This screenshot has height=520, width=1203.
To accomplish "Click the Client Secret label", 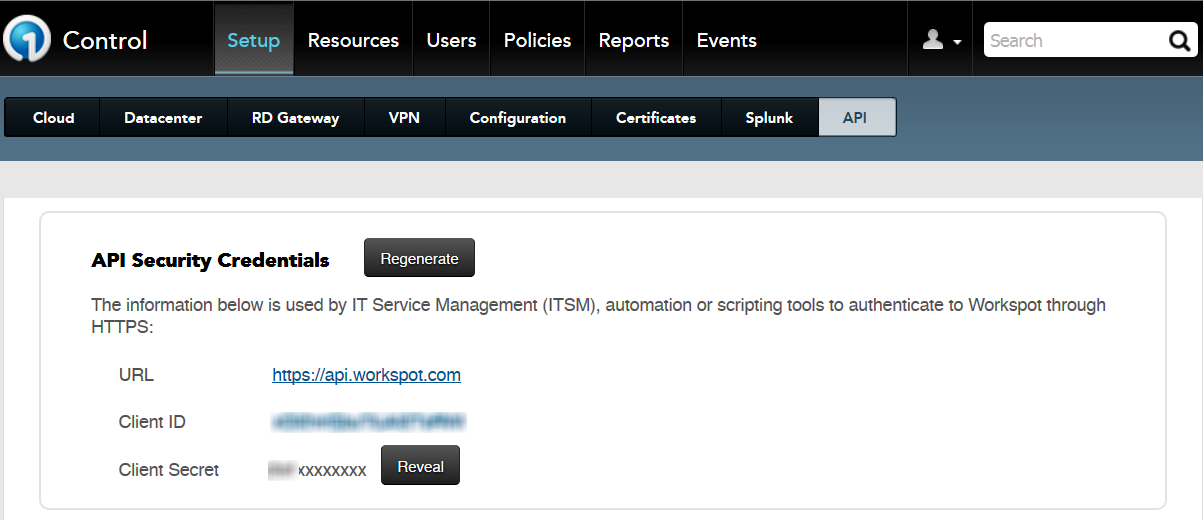I will pos(169,469).
